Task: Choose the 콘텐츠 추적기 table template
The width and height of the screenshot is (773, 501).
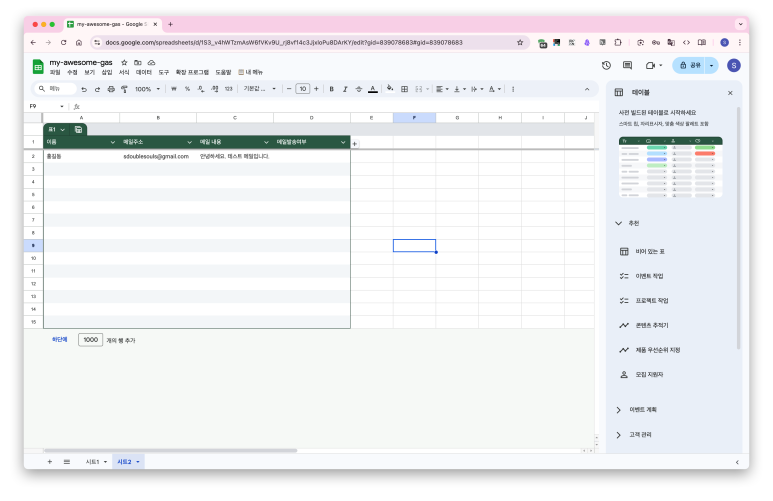Action: (651, 325)
